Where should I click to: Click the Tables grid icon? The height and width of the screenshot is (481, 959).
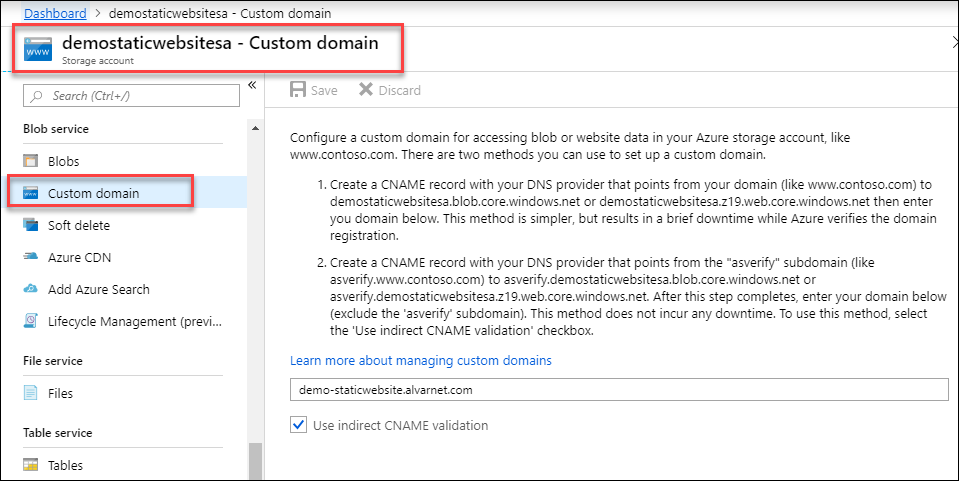(x=31, y=465)
